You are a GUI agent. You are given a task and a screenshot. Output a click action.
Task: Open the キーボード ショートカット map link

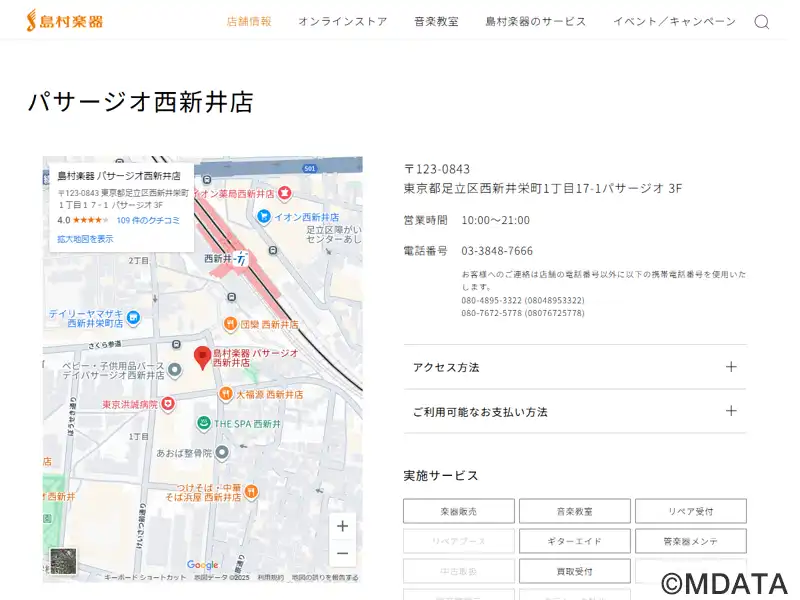(x=145, y=577)
